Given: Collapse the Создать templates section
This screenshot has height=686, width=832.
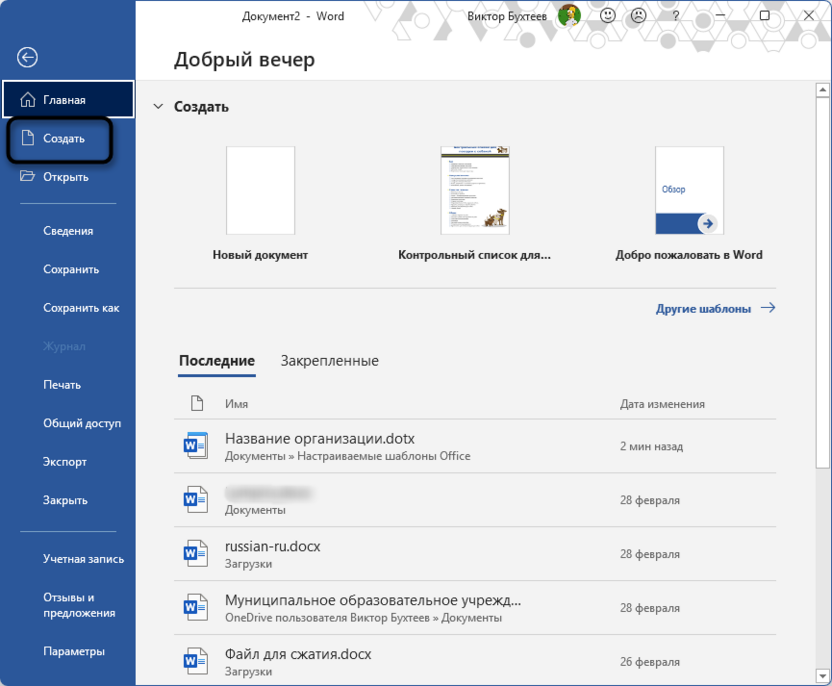Looking at the screenshot, I should pyautogui.click(x=157, y=106).
